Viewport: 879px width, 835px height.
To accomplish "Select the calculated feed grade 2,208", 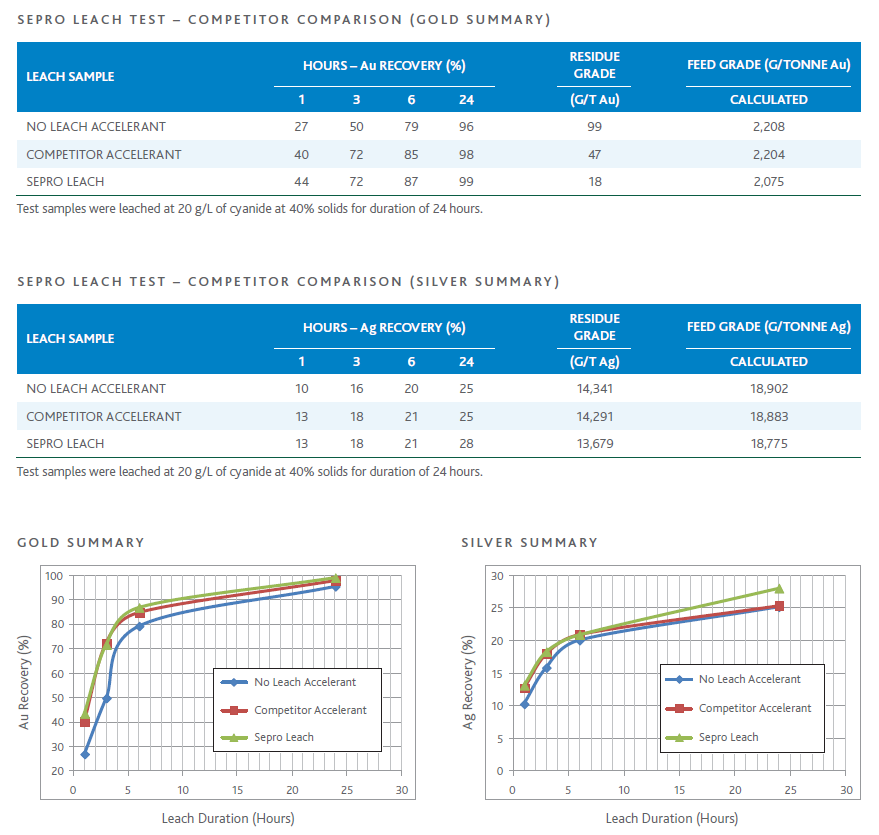I will click(769, 127).
